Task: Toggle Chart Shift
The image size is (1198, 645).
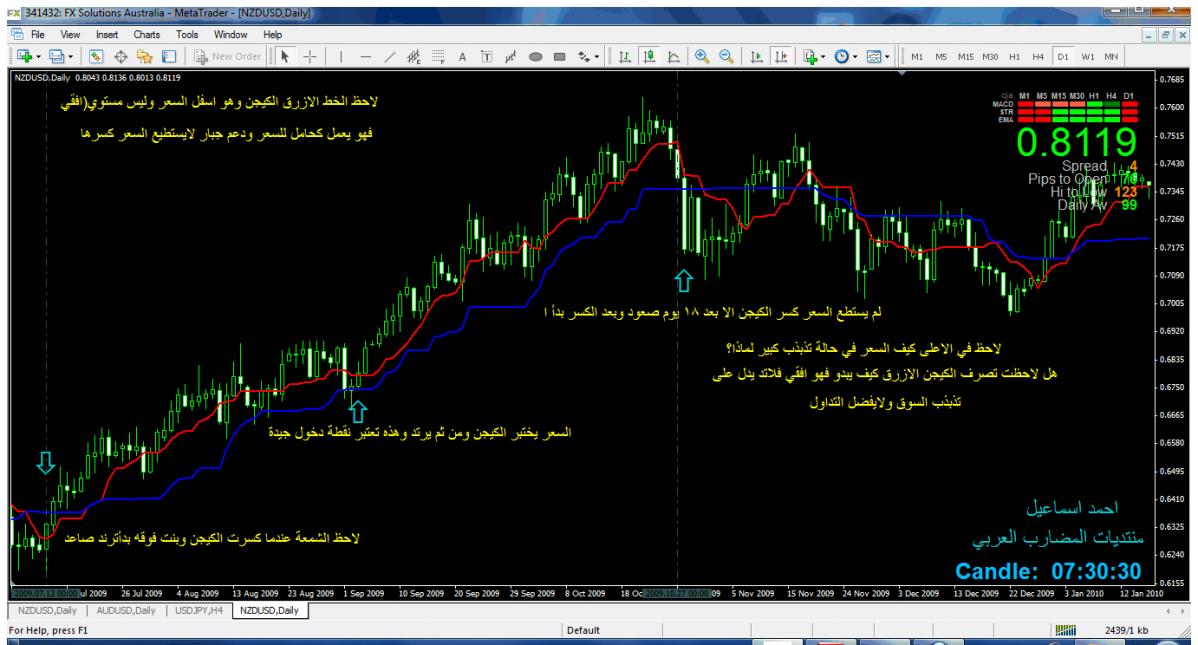Action: 781,57
